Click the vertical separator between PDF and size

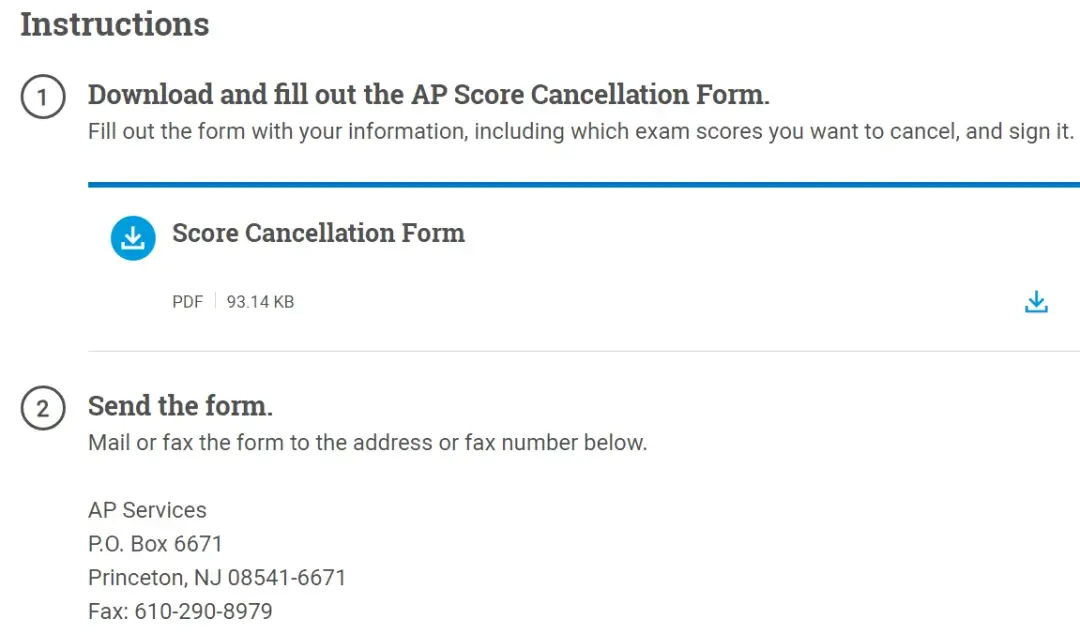[x=215, y=301]
